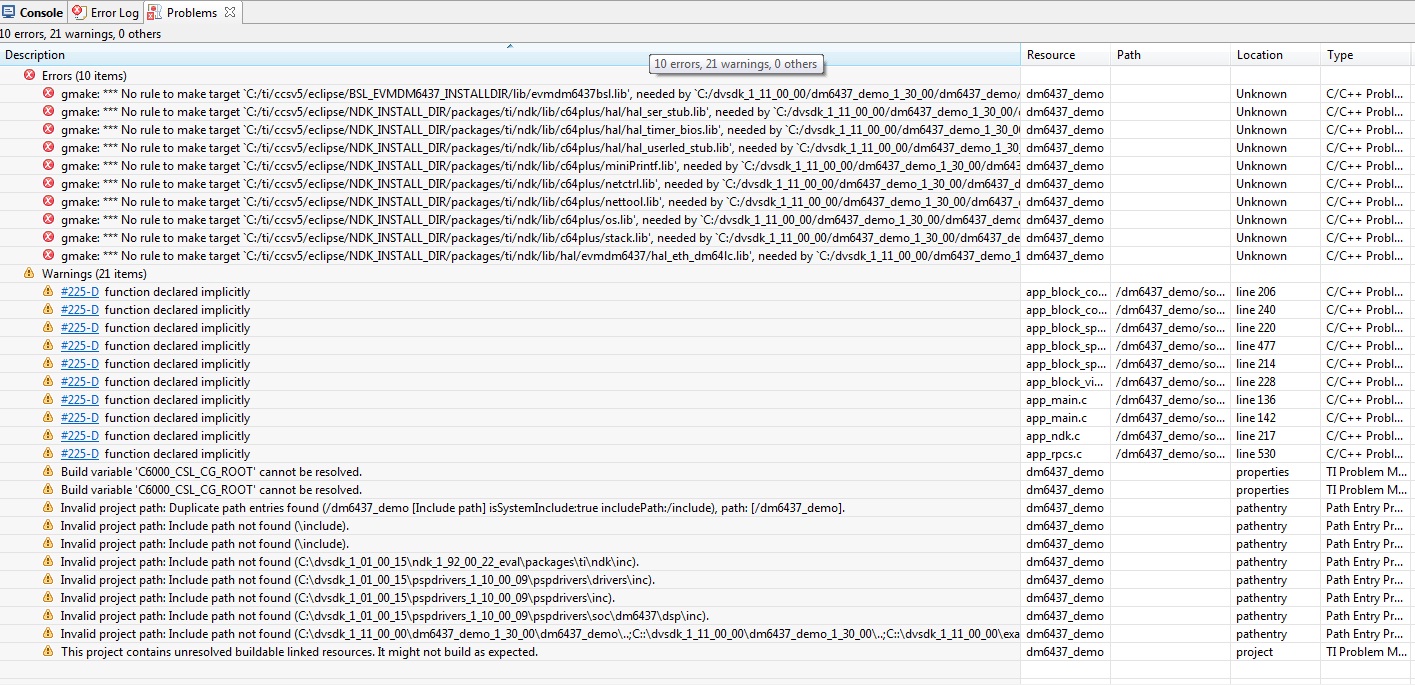Click the warning icon on the 'unresolved buildable linked resources' row

tap(47, 651)
